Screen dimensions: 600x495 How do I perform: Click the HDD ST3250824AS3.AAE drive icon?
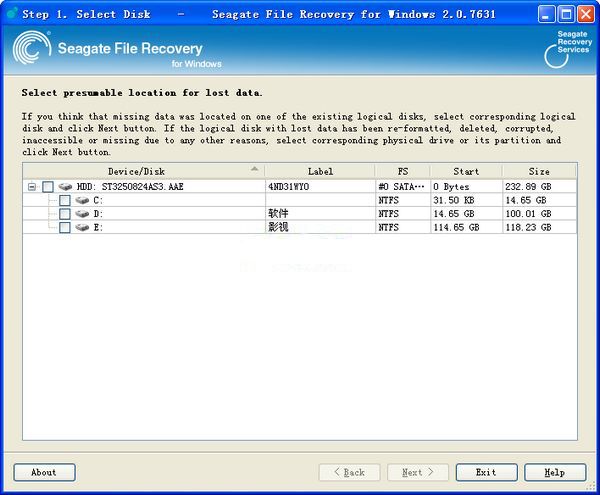pyautogui.click(x=65, y=187)
